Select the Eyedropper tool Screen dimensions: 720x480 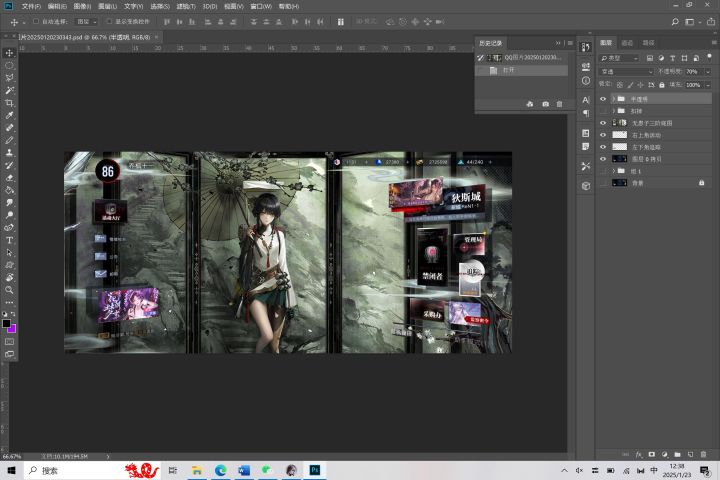9,115
